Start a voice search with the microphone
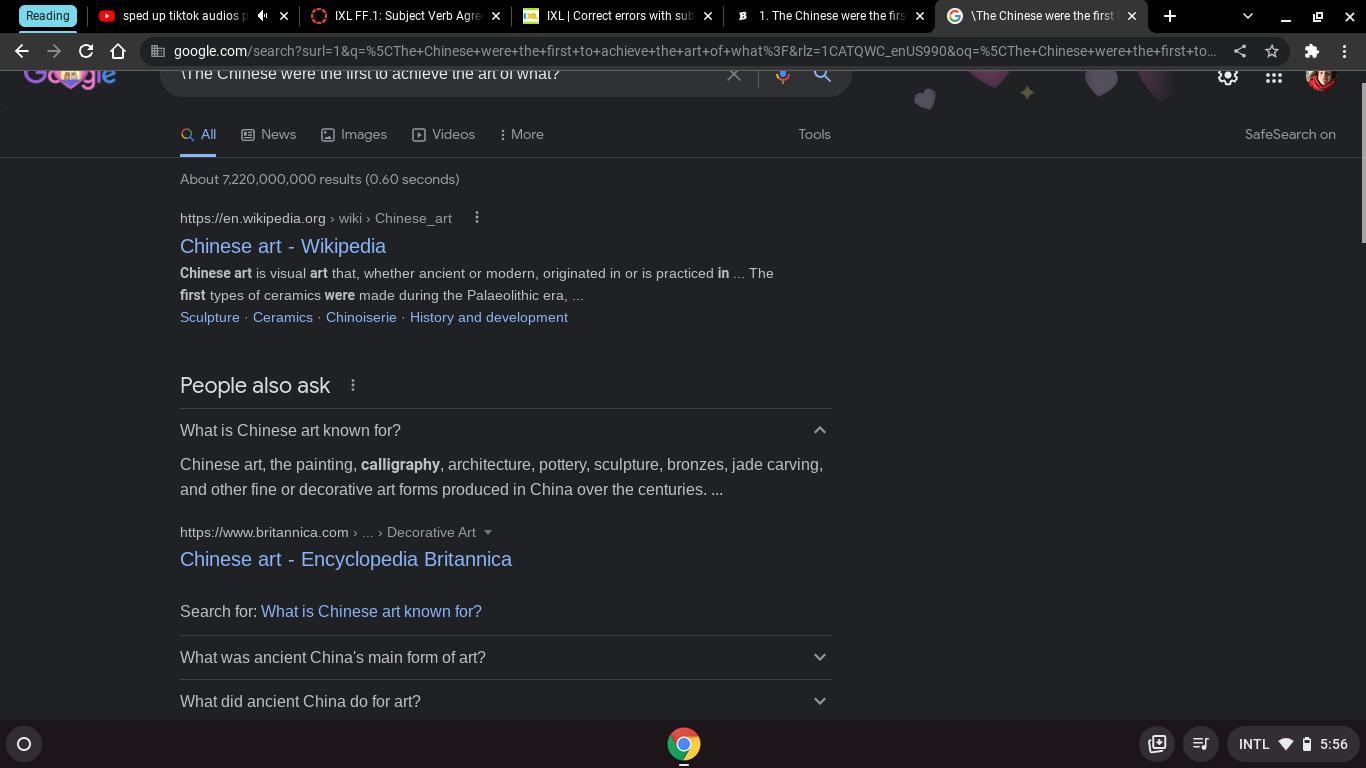Screen dimensions: 1366x768 [x=782, y=75]
